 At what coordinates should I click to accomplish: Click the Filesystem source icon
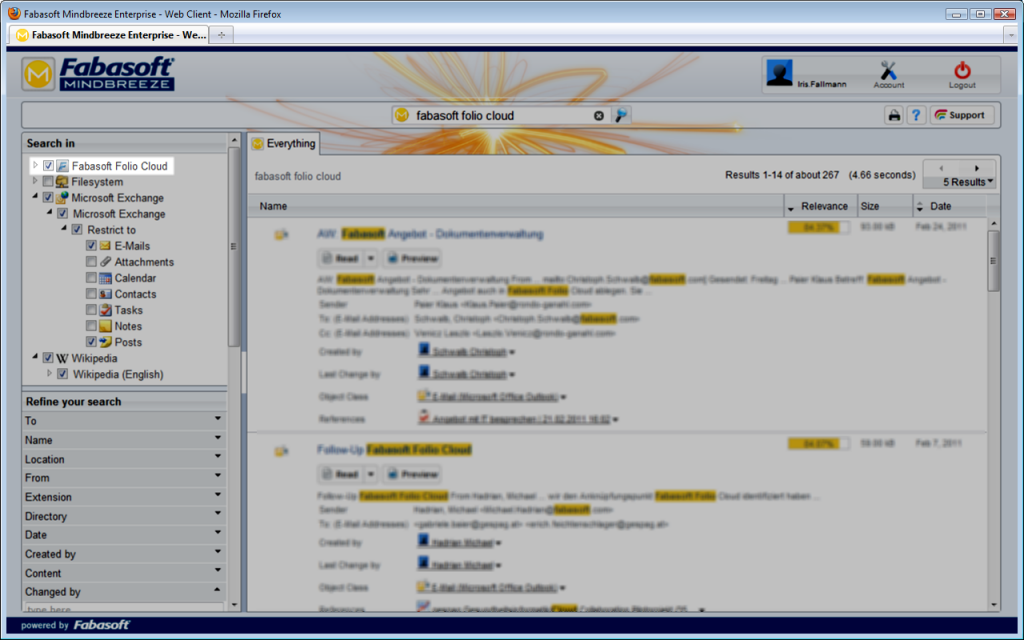click(x=62, y=182)
